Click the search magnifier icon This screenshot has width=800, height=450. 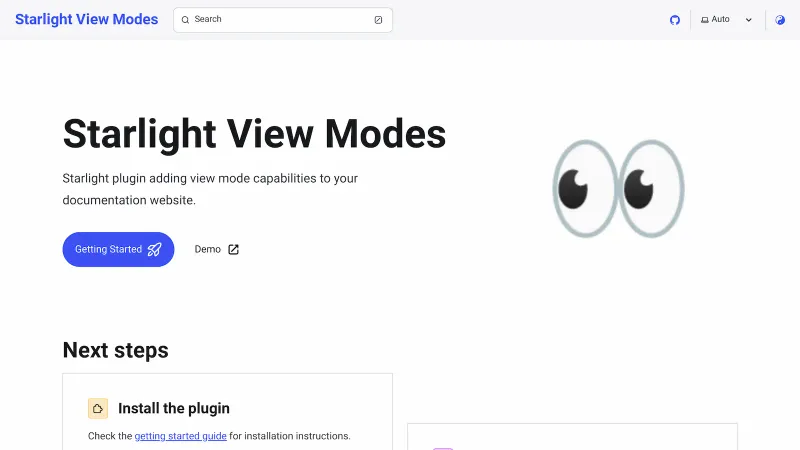[185, 20]
